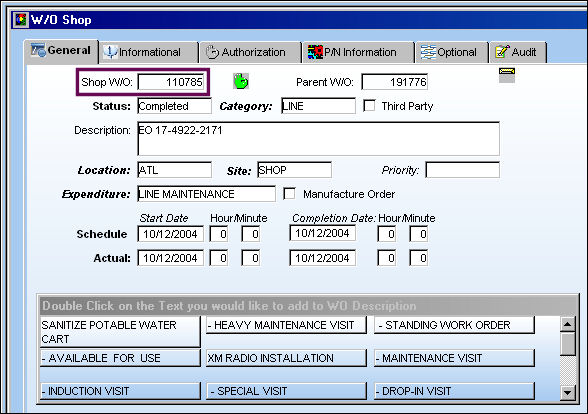Click the Schedule start Minute field
The width and height of the screenshot is (588, 414).
pyautogui.click(x=251, y=234)
